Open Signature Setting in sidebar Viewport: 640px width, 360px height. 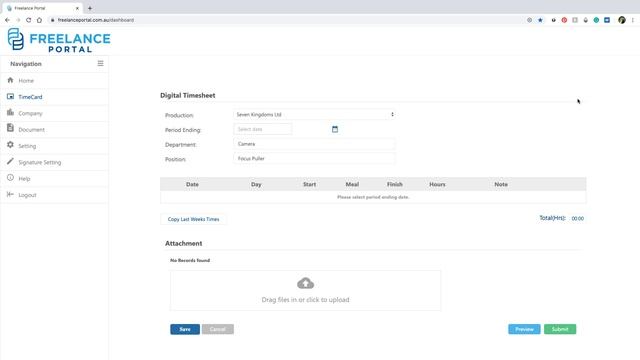tap(54, 162)
